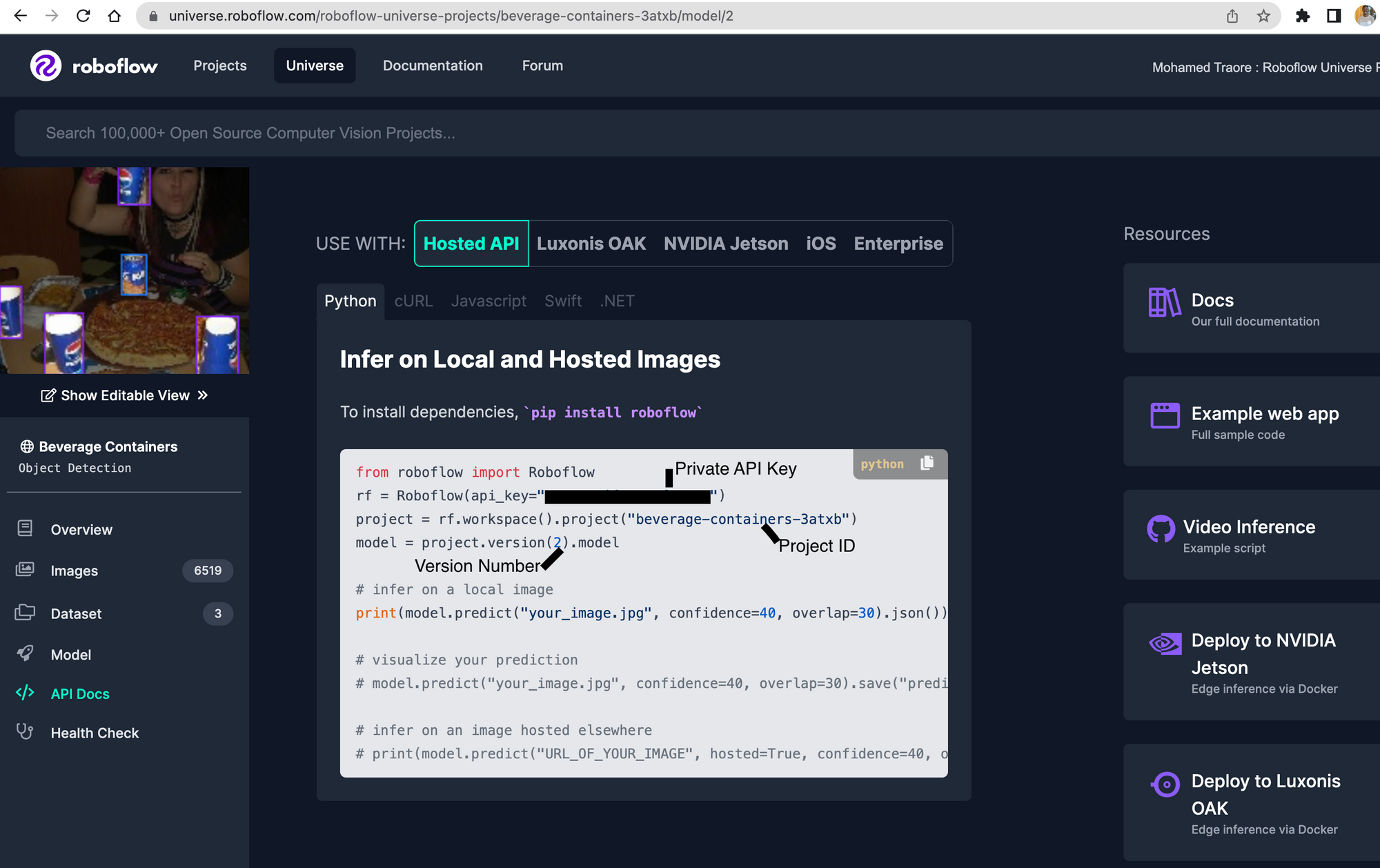This screenshot has width=1380, height=868.
Task: Select the Luxonis OAK deployment option
Action: coord(591,243)
